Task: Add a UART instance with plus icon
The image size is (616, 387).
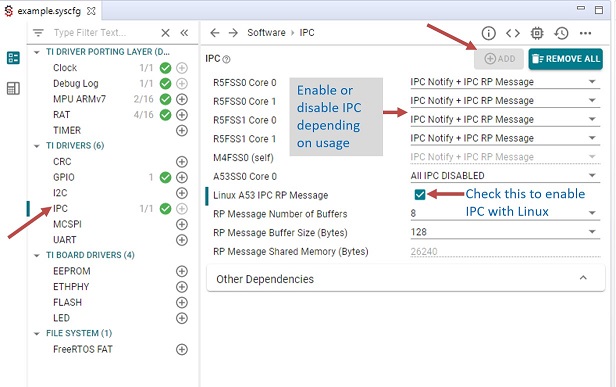Action: 182,240
